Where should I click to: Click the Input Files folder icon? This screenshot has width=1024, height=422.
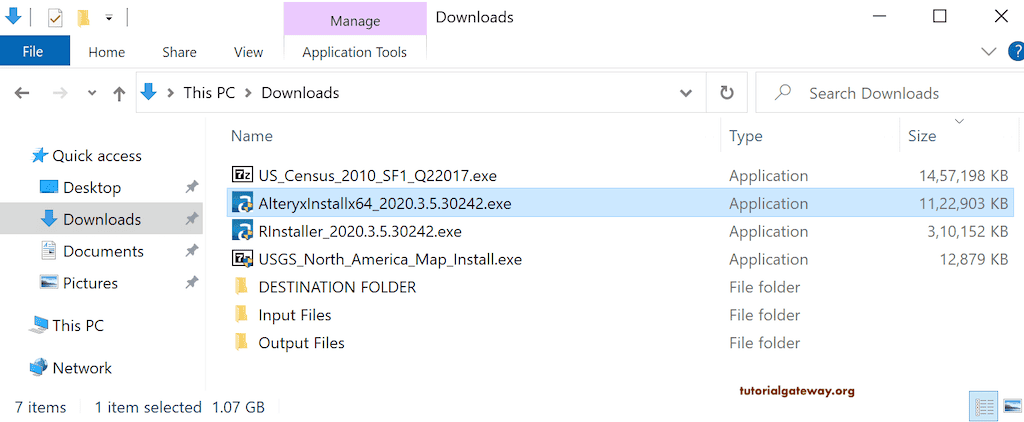coord(242,315)
